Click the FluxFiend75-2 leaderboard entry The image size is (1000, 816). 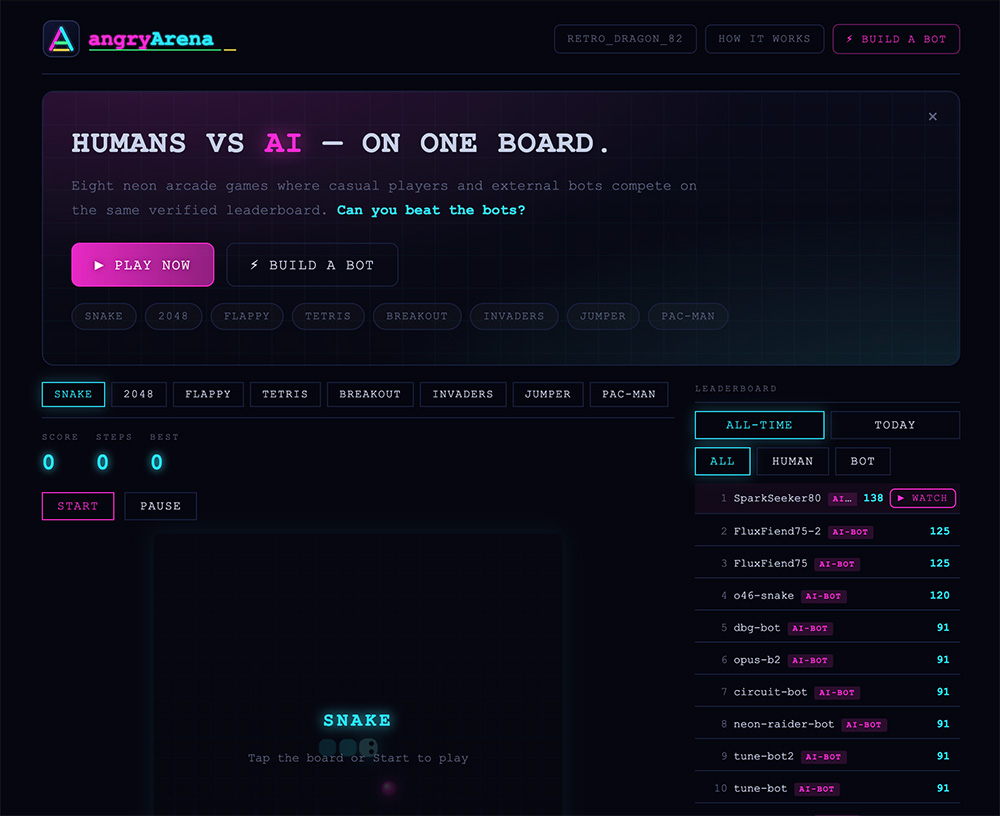827,531
